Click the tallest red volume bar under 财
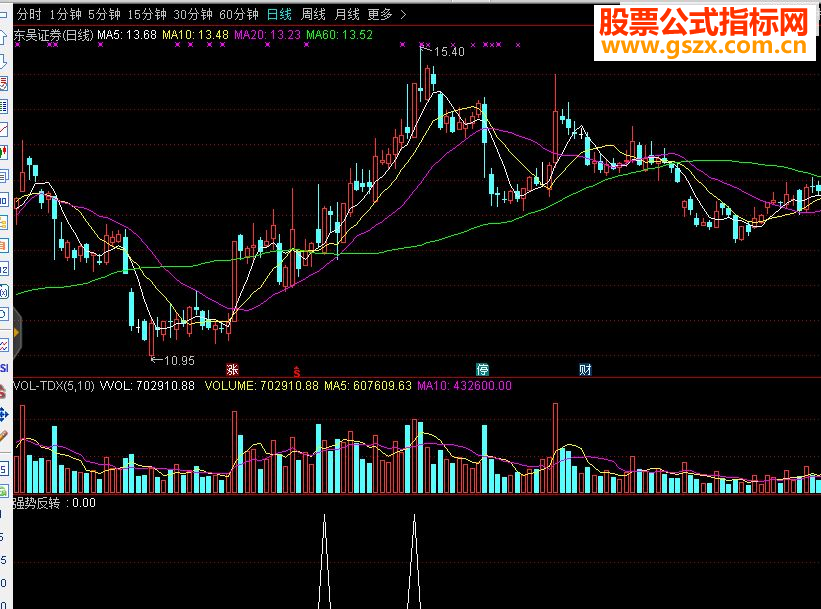 coord(556,448)
